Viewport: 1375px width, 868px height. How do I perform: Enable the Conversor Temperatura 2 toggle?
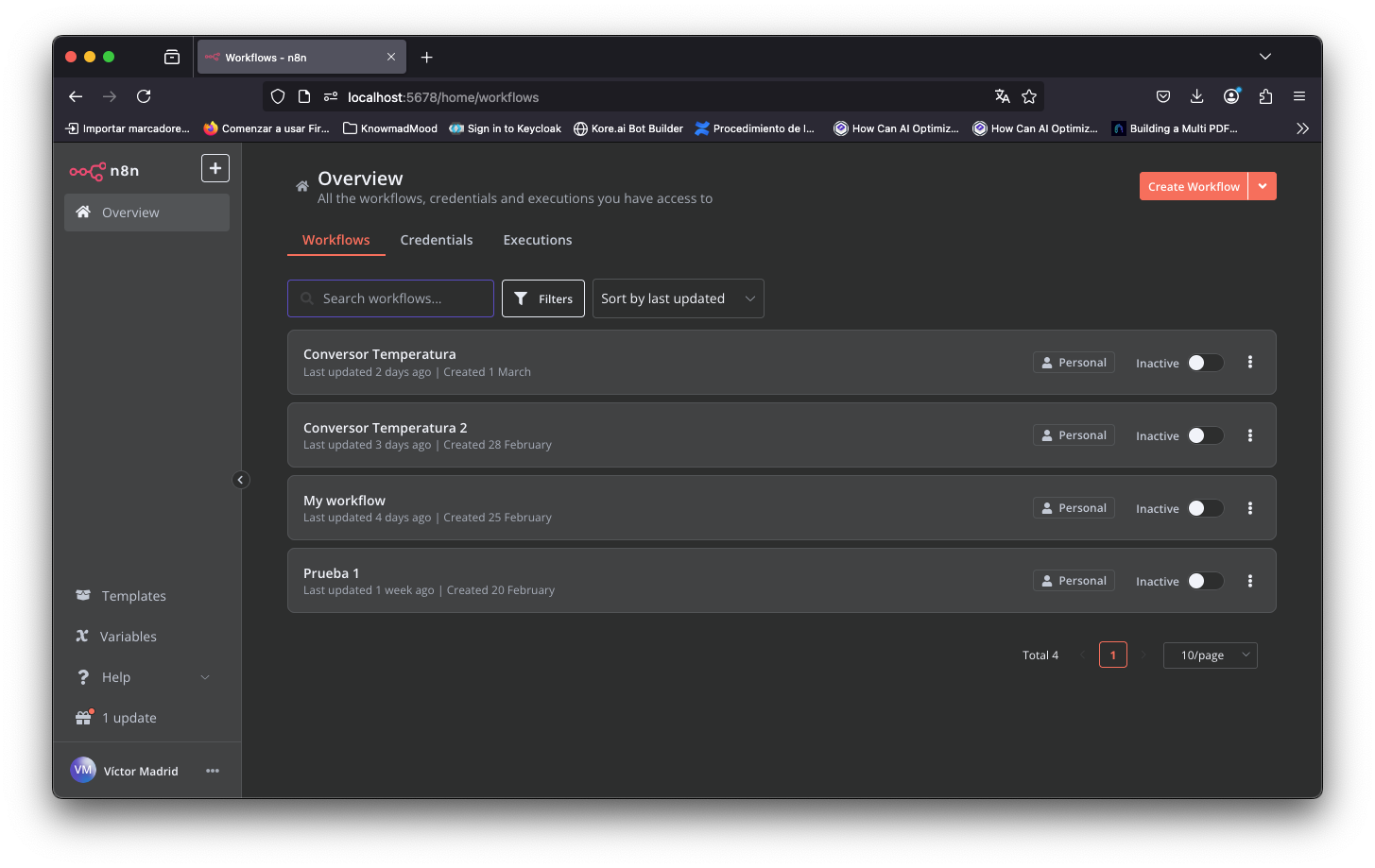pyautogui.click(x=1205, y=435)
